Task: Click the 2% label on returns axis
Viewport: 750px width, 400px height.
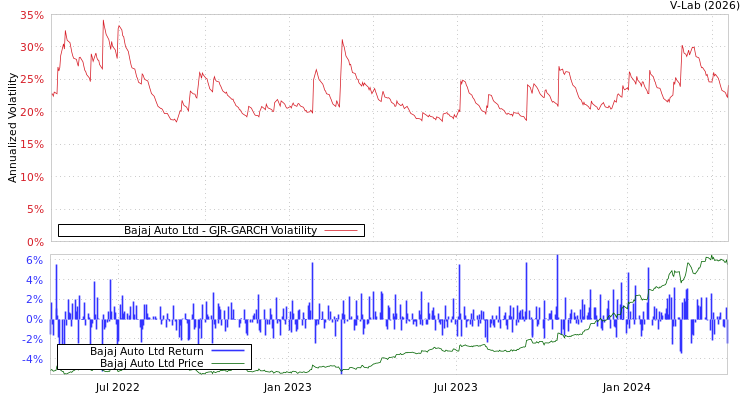Action: click(x=34, y=299)
